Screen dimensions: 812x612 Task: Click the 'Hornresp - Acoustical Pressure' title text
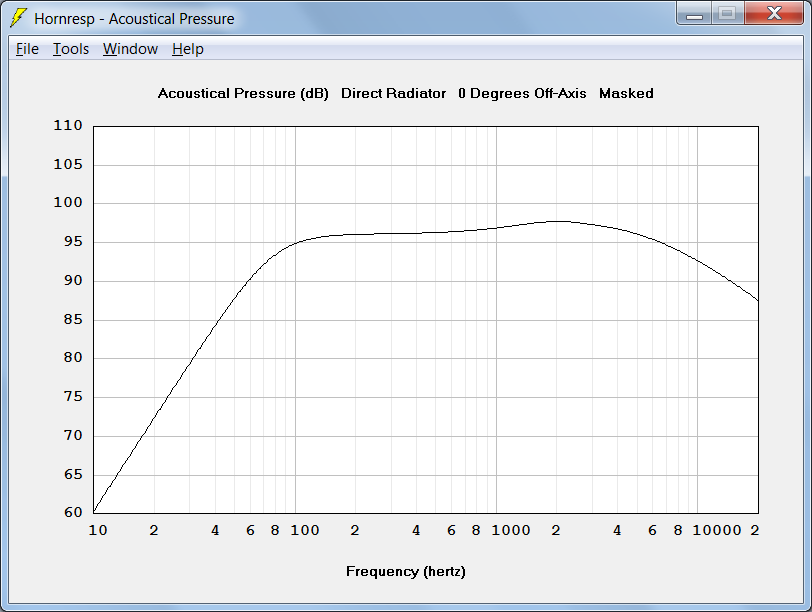134,19
